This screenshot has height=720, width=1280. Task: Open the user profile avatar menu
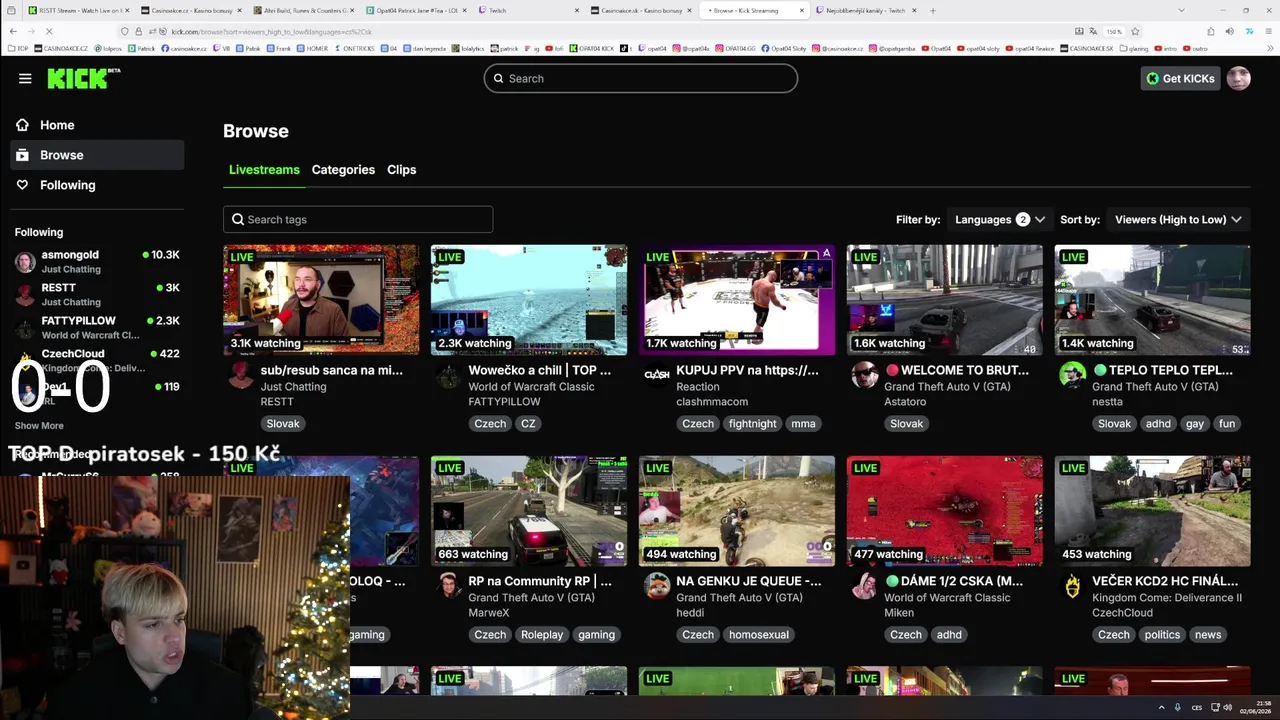click(x=1238, y=78)
